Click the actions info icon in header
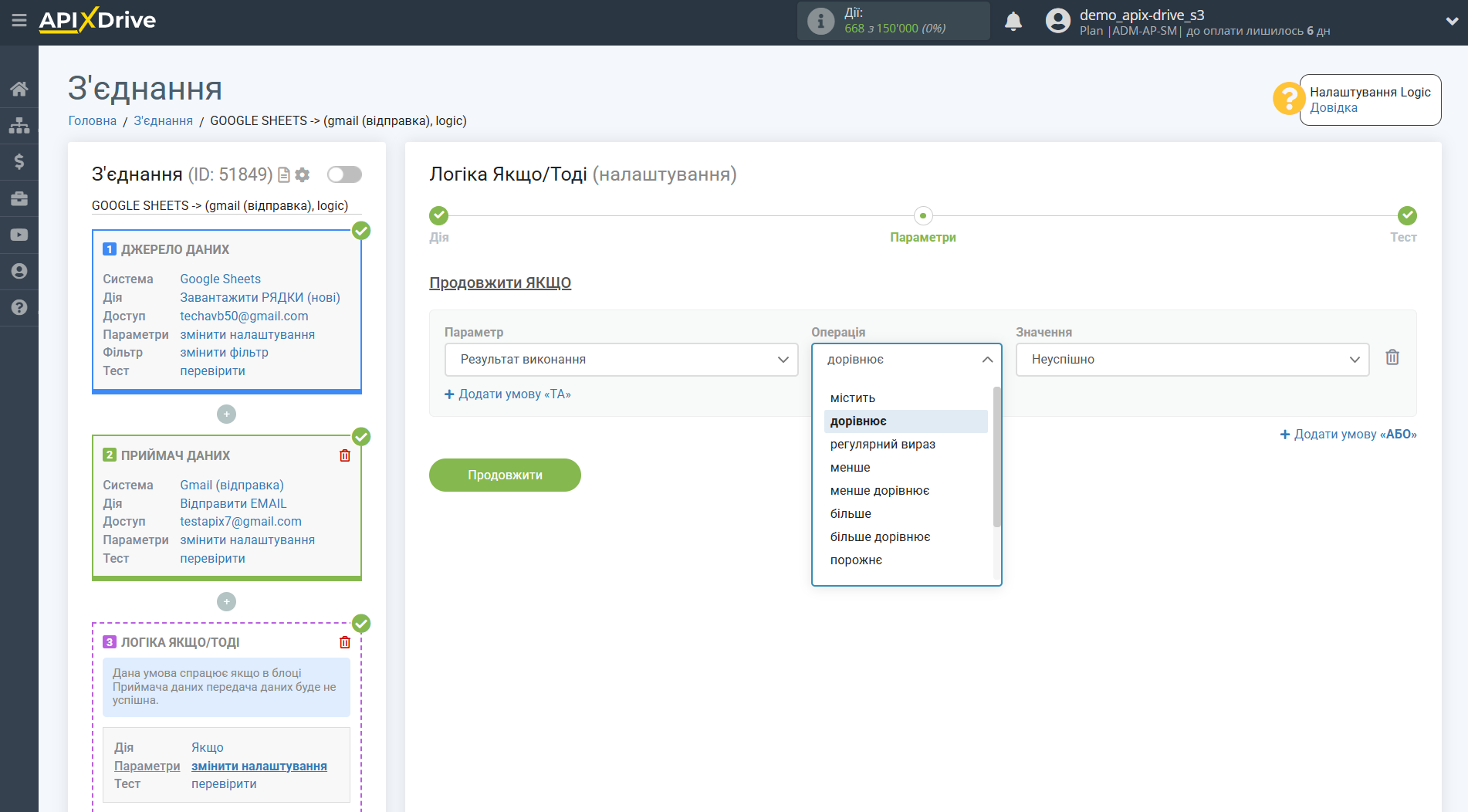The width and height of the screenshot is (1468, 812). pos(820,21)
